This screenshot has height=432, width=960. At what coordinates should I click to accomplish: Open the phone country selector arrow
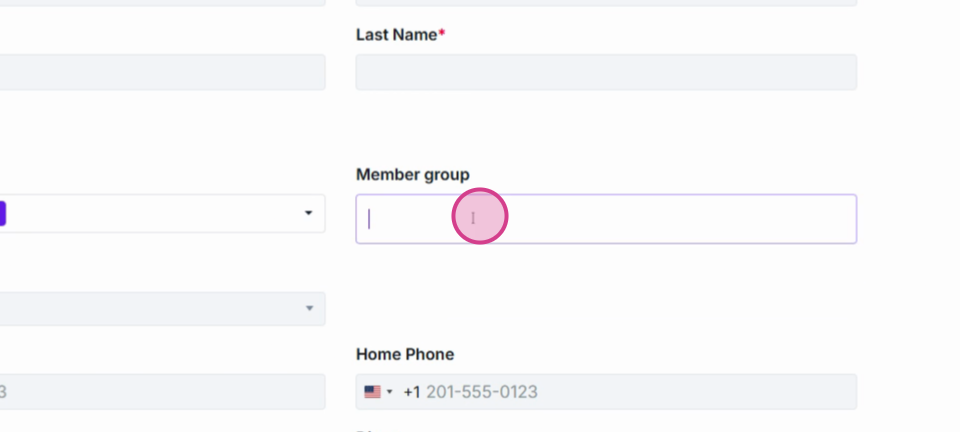[389, 392]
